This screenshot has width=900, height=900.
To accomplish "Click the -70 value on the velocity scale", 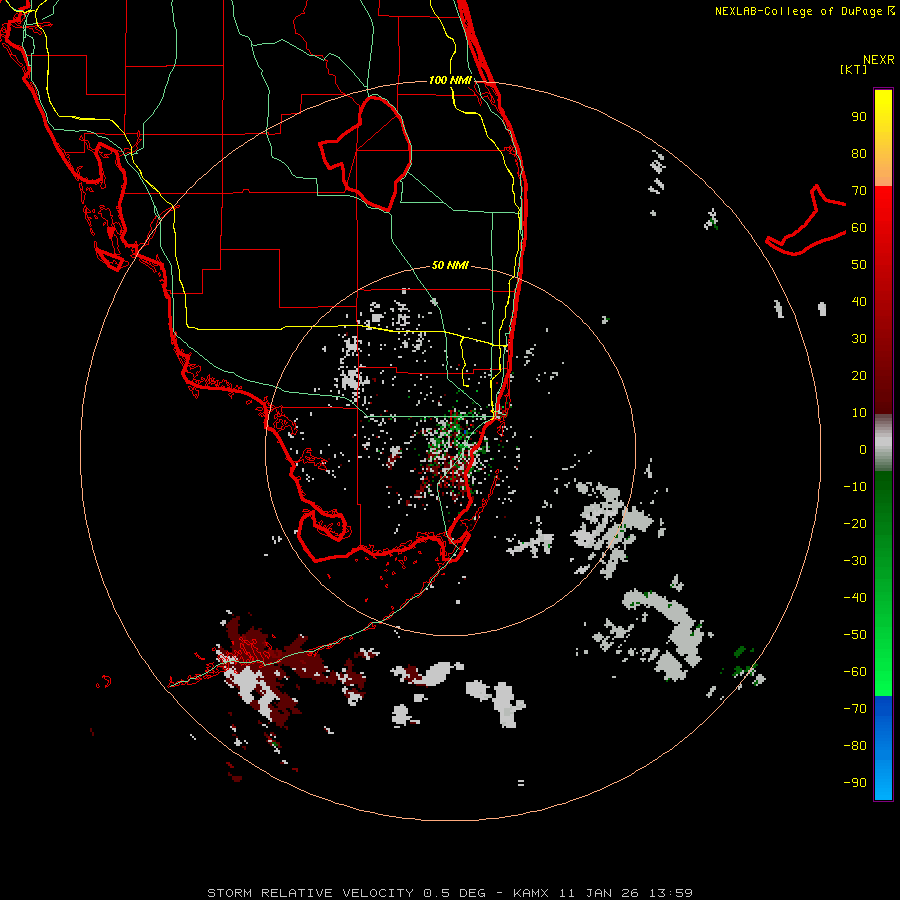I will tap(855, 709).
